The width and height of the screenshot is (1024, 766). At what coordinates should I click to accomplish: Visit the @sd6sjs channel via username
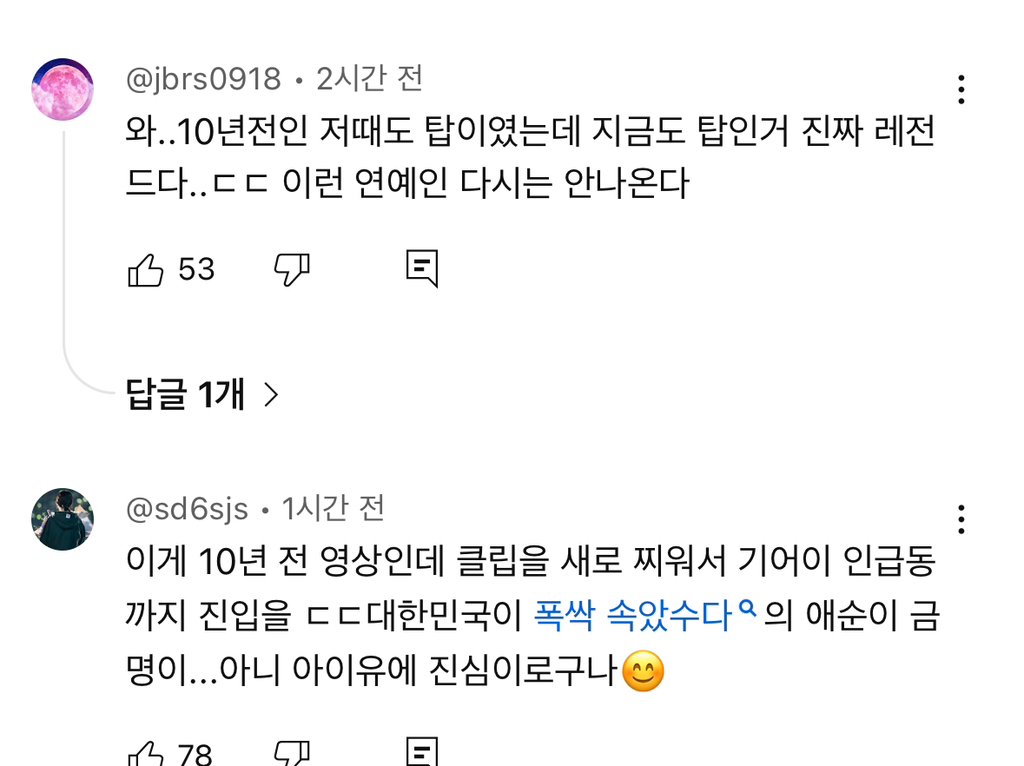pyautogui.click(x=187, y=509)
